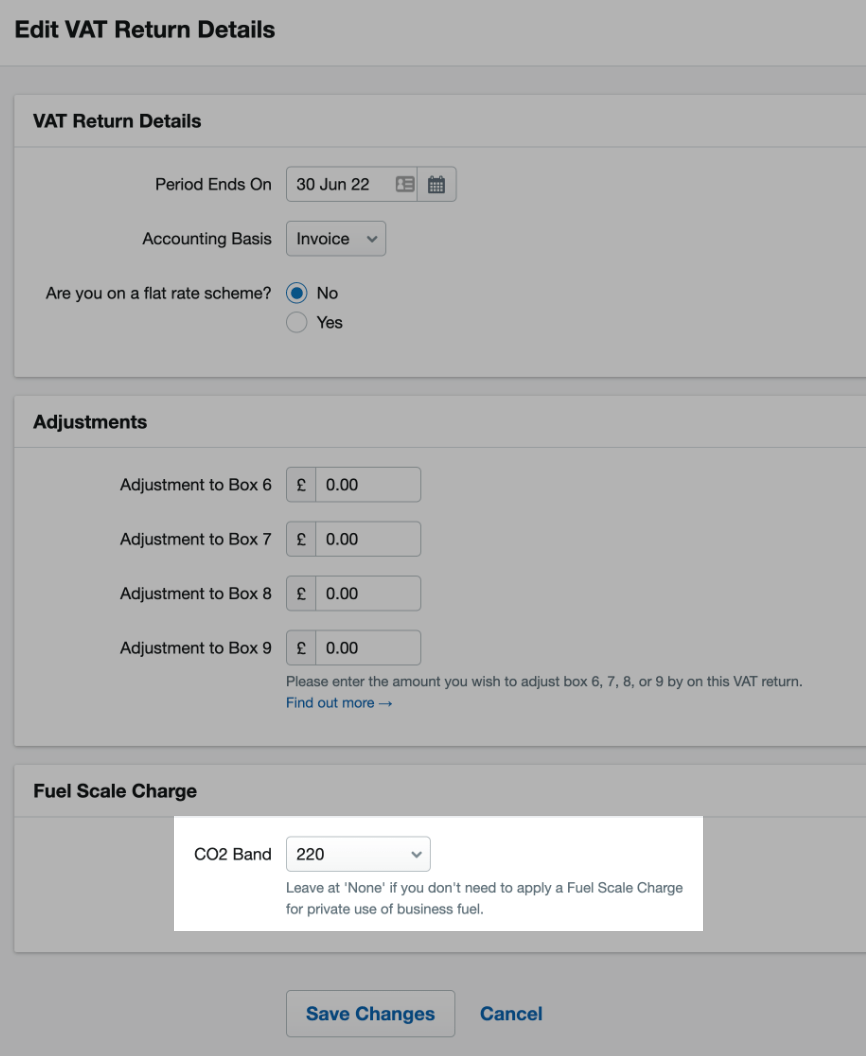Click the Adjustment to Box 9 field
The height and width of the screenshot is (1056, 866).
pyautogui.click(x=370, y=646)
